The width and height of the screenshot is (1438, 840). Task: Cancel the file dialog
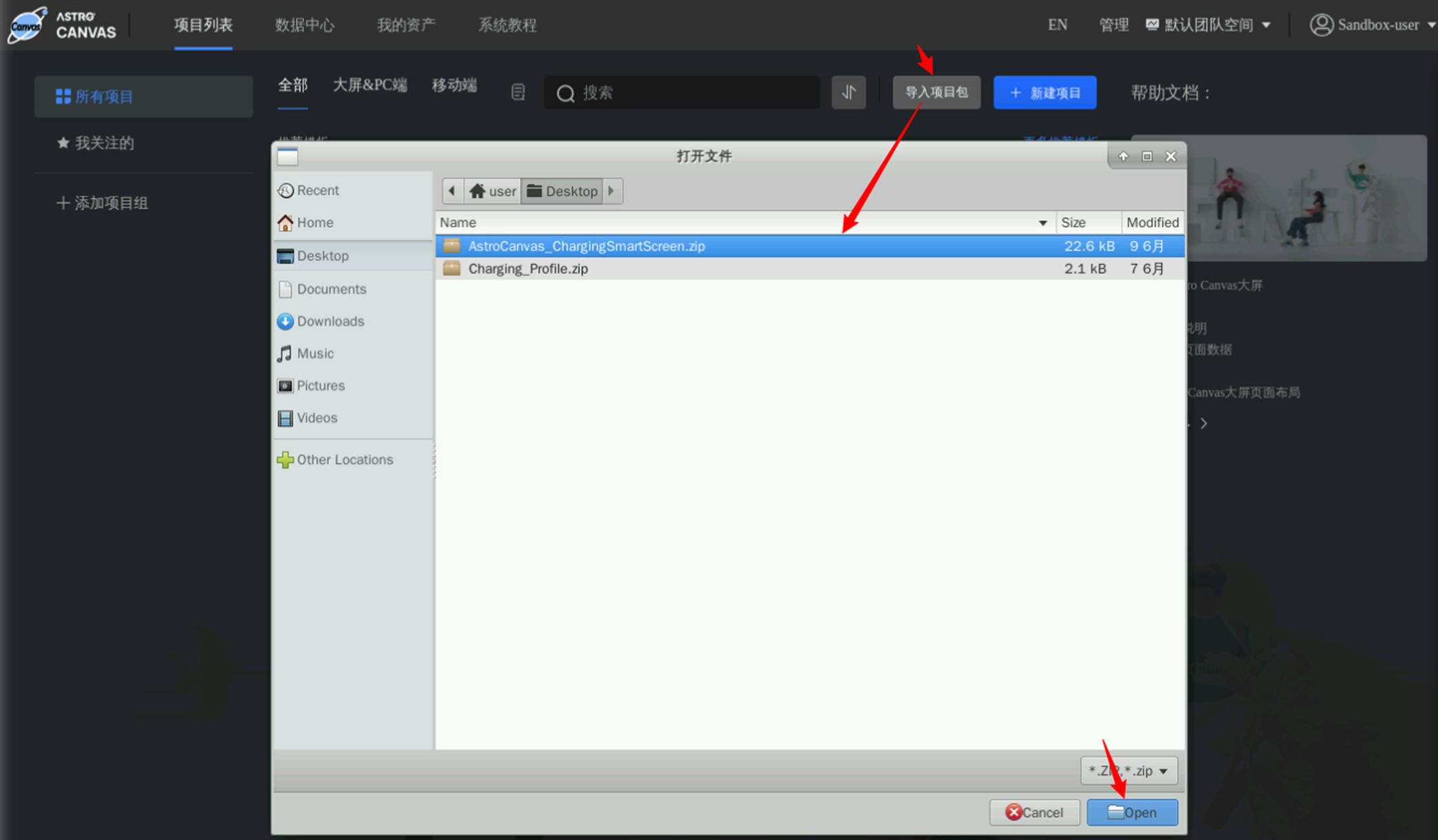click(x=1034, y=812)
